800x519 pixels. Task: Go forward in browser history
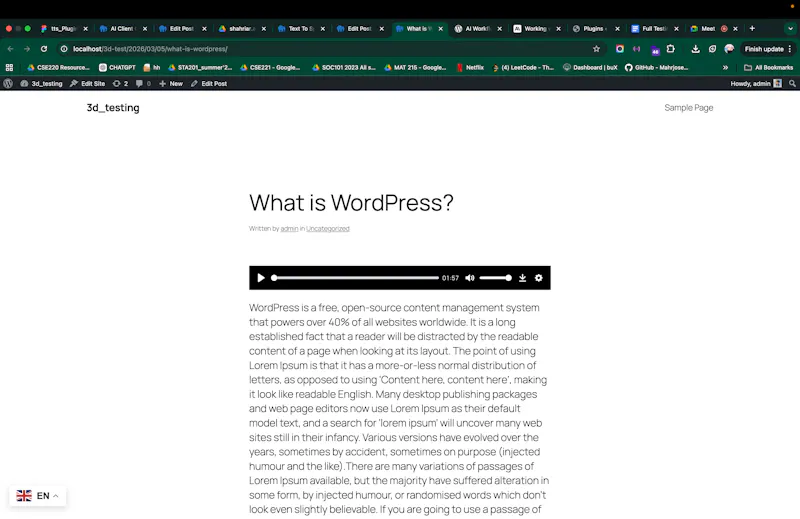[x=27, y=49]
